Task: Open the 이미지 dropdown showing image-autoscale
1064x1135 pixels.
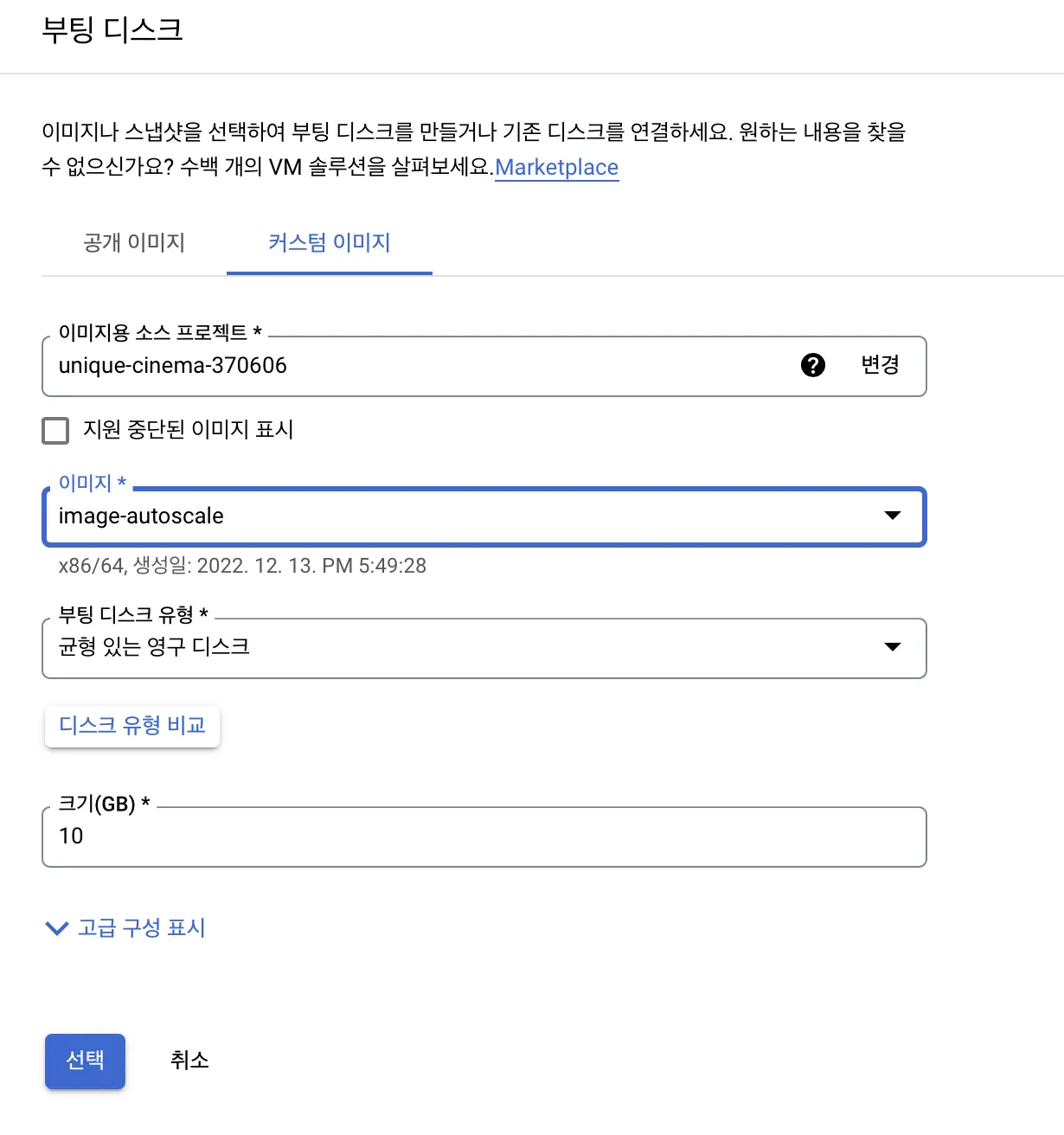Action: pos(467,516)
